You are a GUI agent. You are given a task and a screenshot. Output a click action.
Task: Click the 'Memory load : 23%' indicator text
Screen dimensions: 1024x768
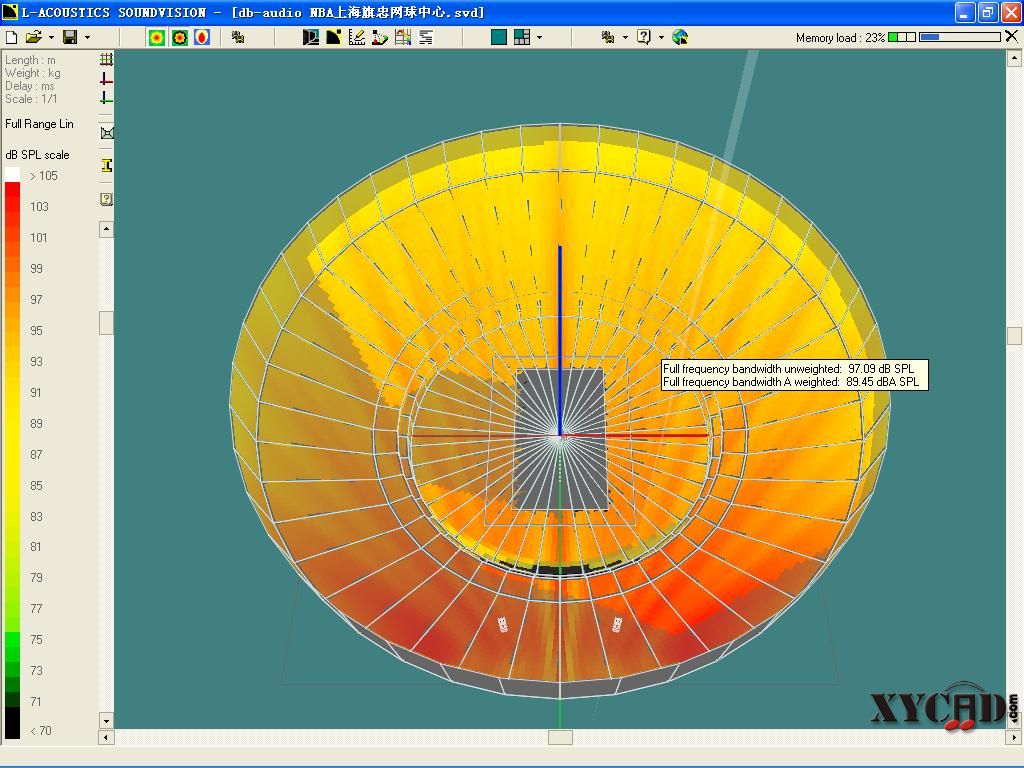pyautogui.click(x=840, y=38)
